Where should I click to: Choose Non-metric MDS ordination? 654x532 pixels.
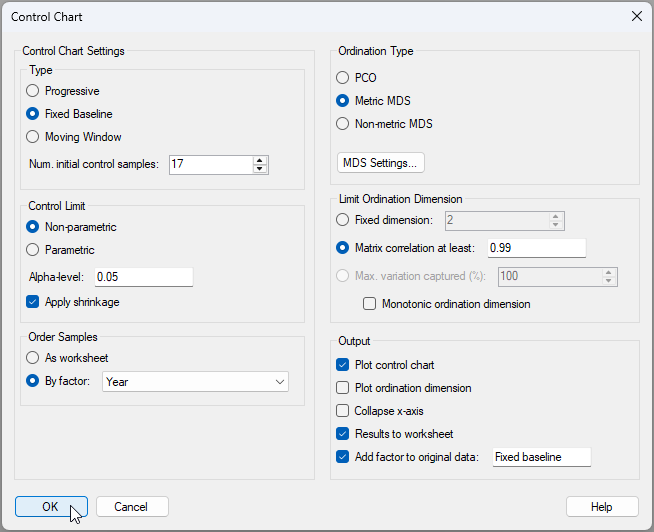point(343,124)
